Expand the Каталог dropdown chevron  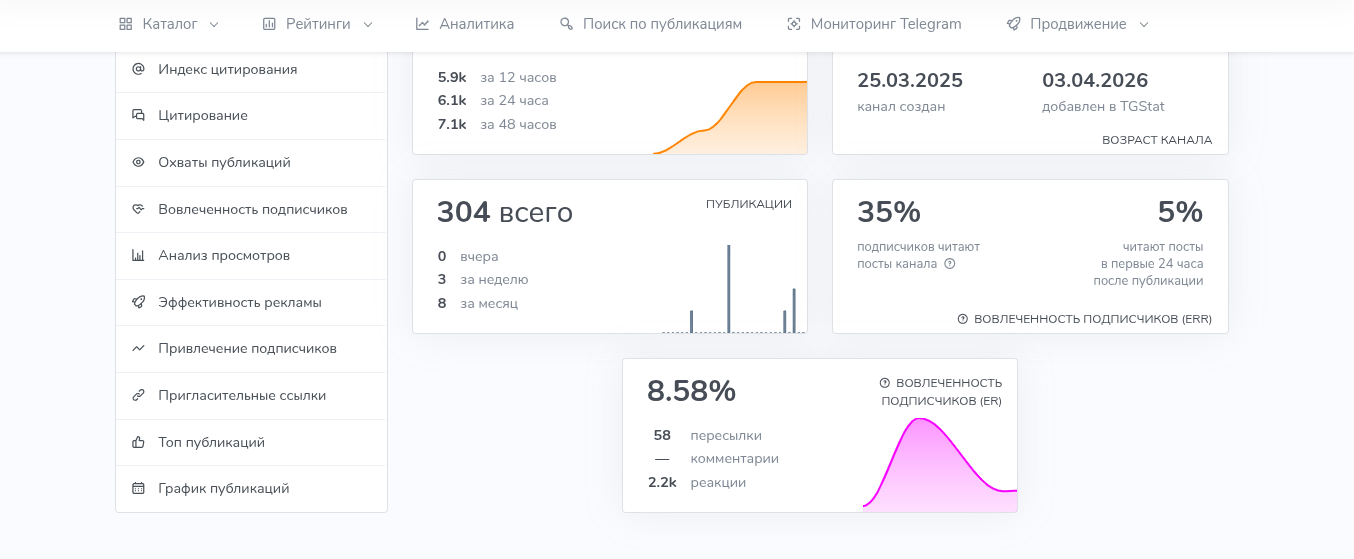(214, 25)
